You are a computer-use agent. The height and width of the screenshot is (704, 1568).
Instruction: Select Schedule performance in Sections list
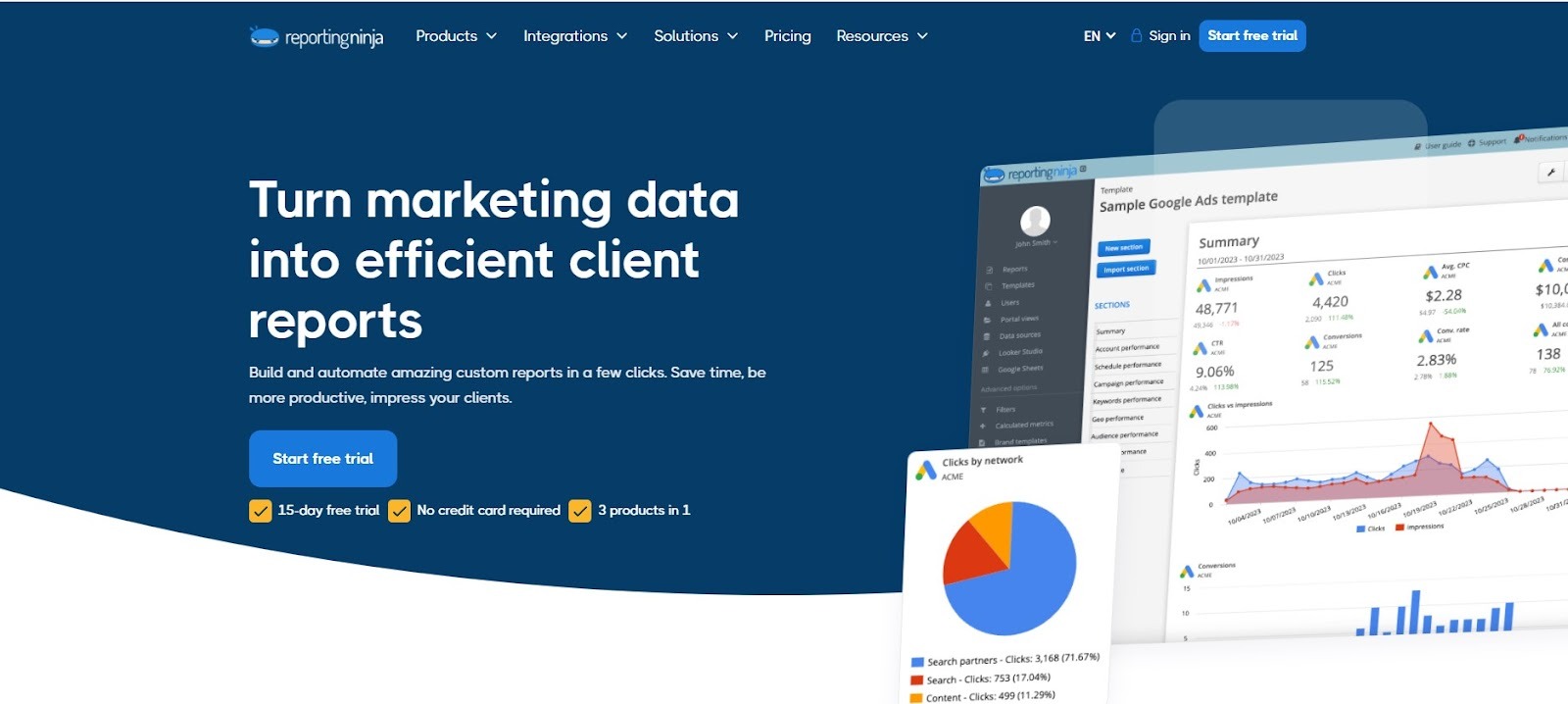pyautogui.click(x=1128, y=366)
